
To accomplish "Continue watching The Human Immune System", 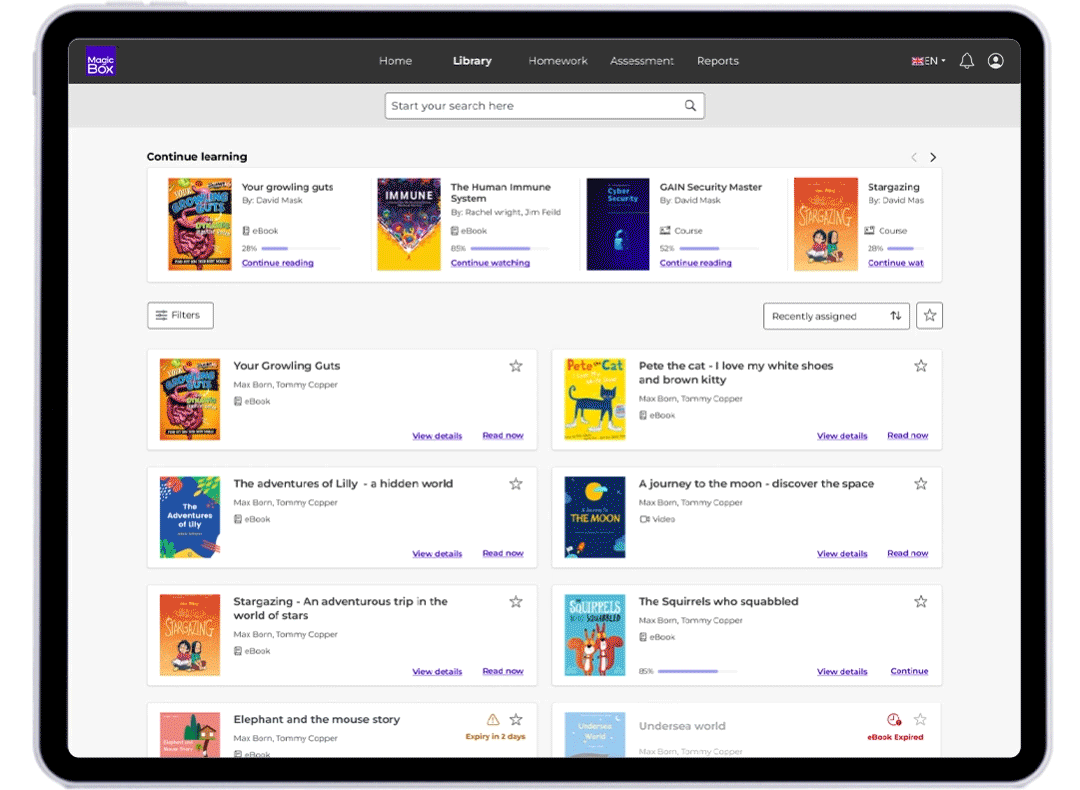I will pos(490,262).
